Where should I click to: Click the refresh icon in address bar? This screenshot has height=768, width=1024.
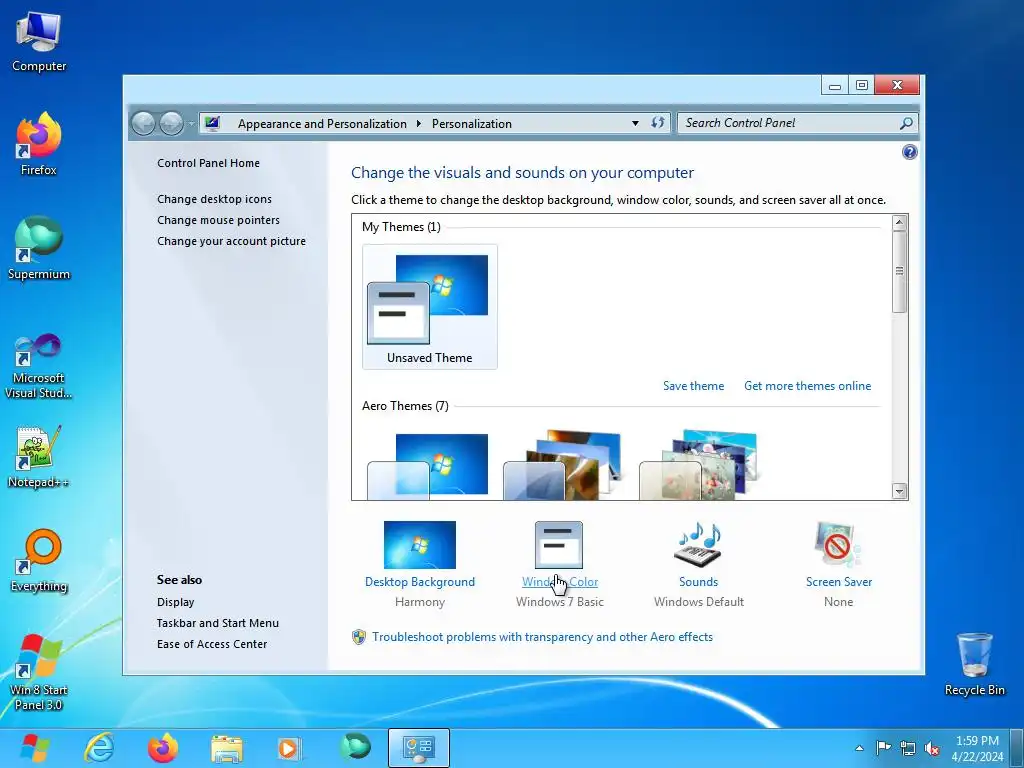click(x=658, y=123)
